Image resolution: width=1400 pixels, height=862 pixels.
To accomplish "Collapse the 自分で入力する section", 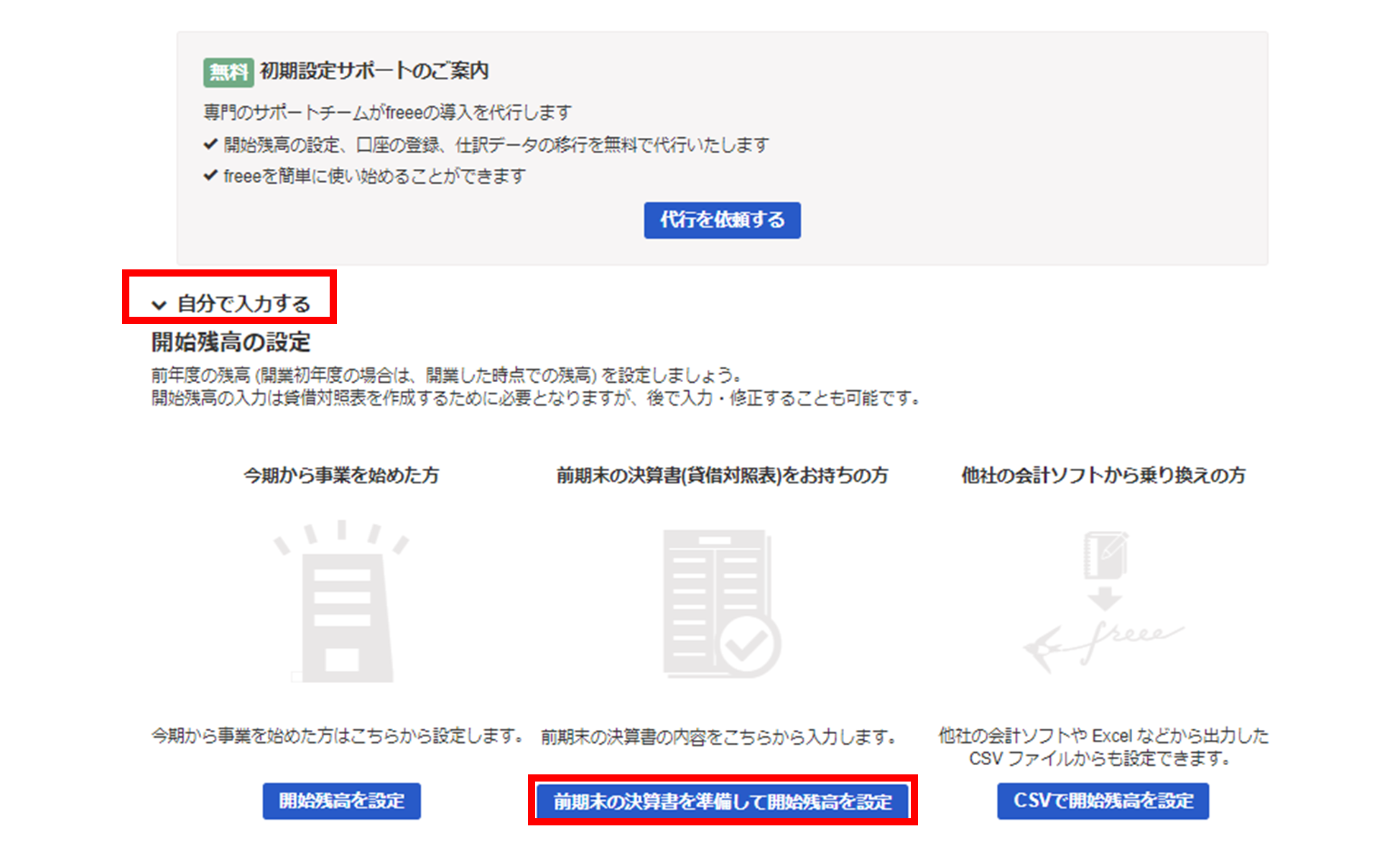I will [231, 304].
